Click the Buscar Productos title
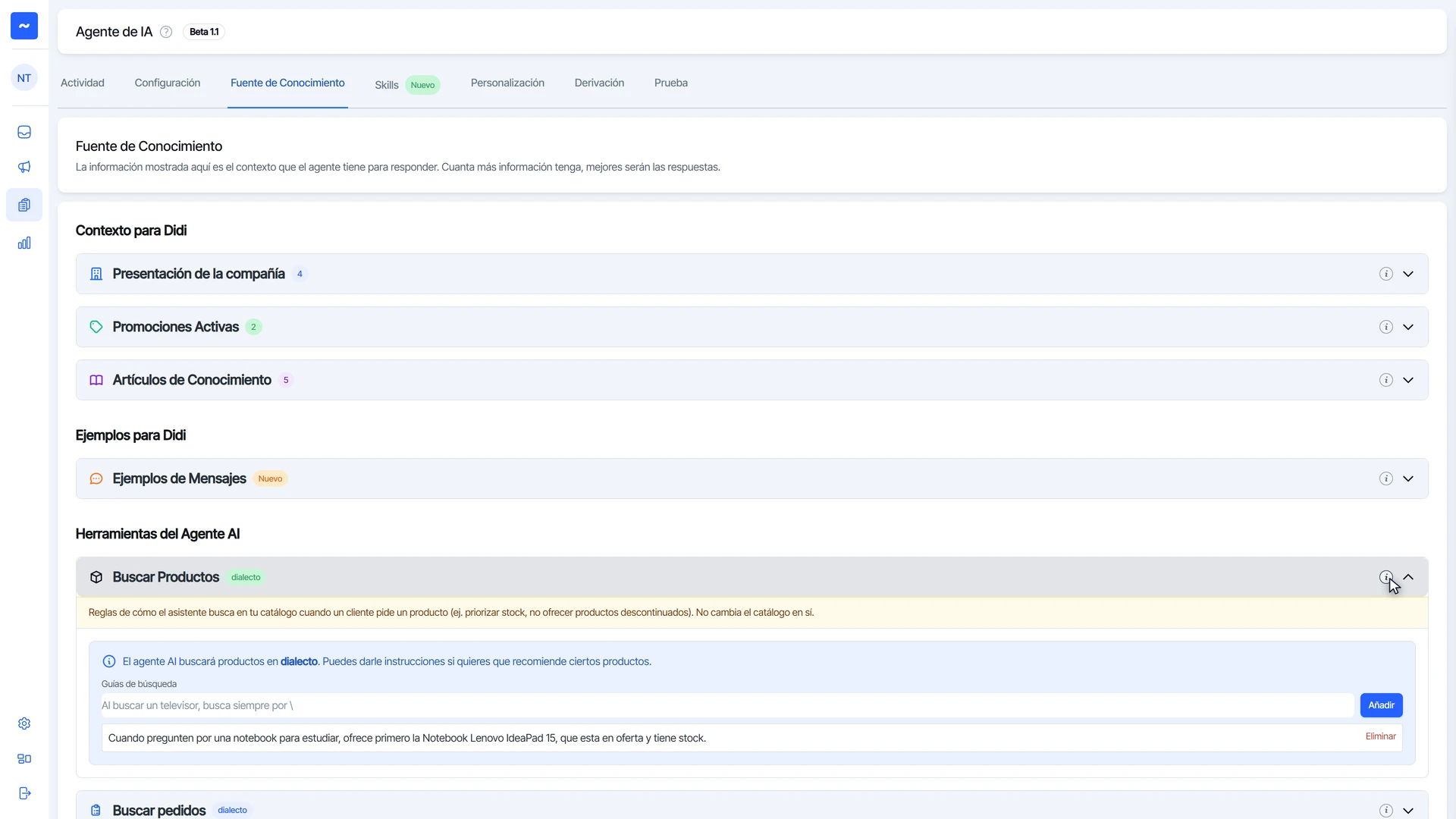Screen dimensions: 1456x819 tap(166, 577)
